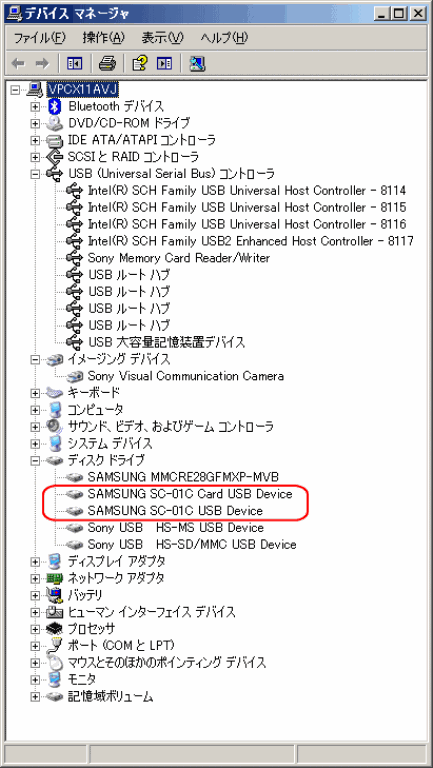Select SAMSUNG SC-01C Card USB Device

point(190,494)
